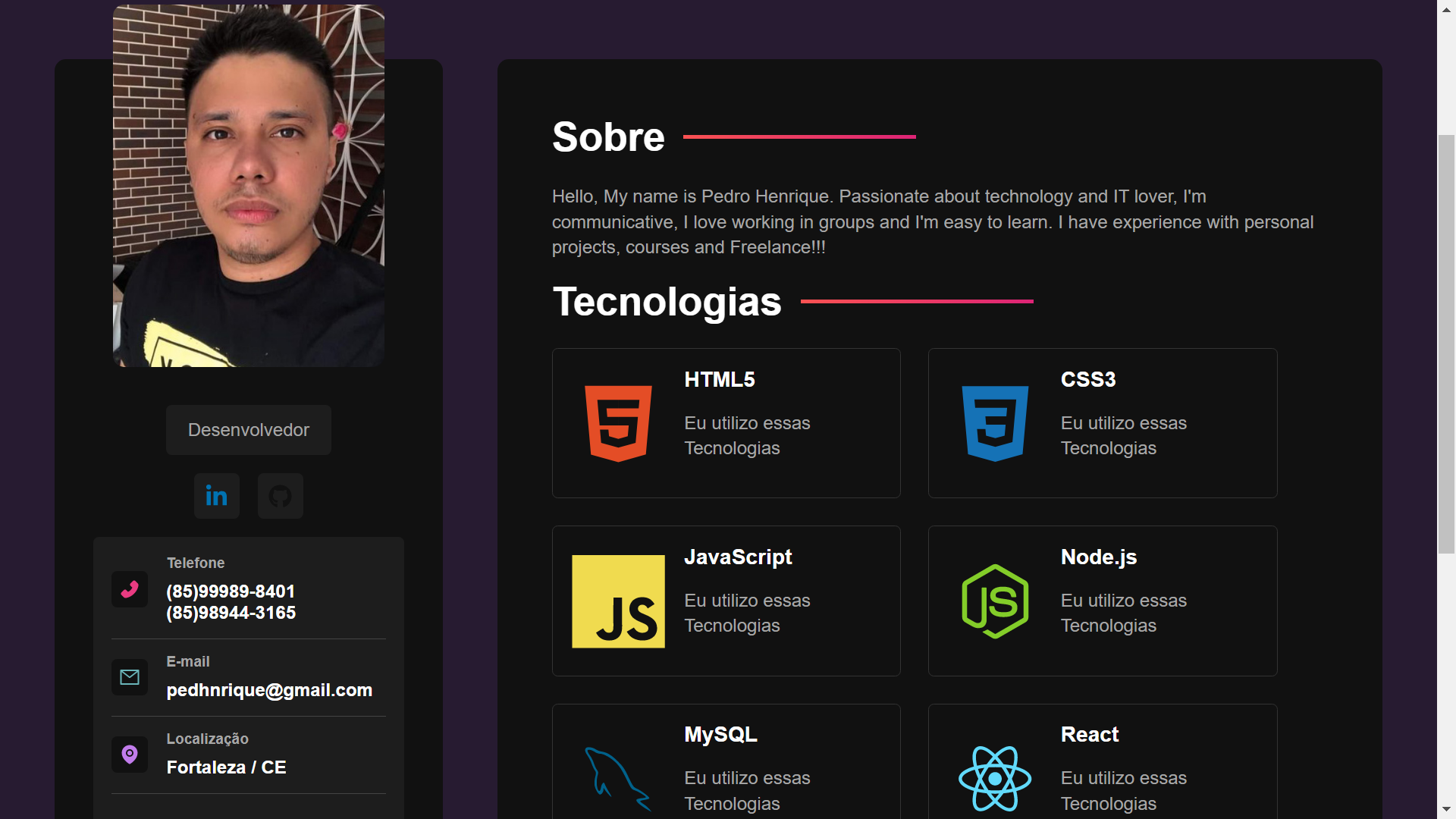Click the pink telephone icon

point(130,589)
